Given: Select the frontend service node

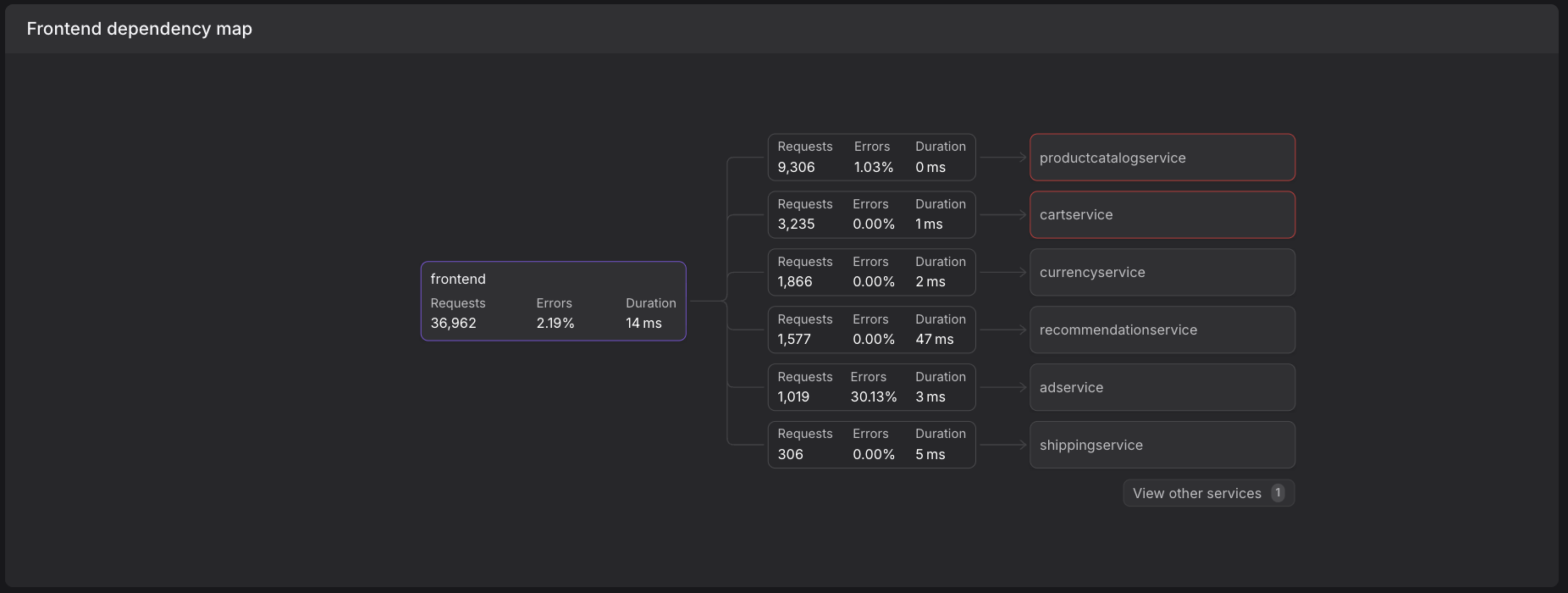Looking at the screenshot, I should coord(553,301).
